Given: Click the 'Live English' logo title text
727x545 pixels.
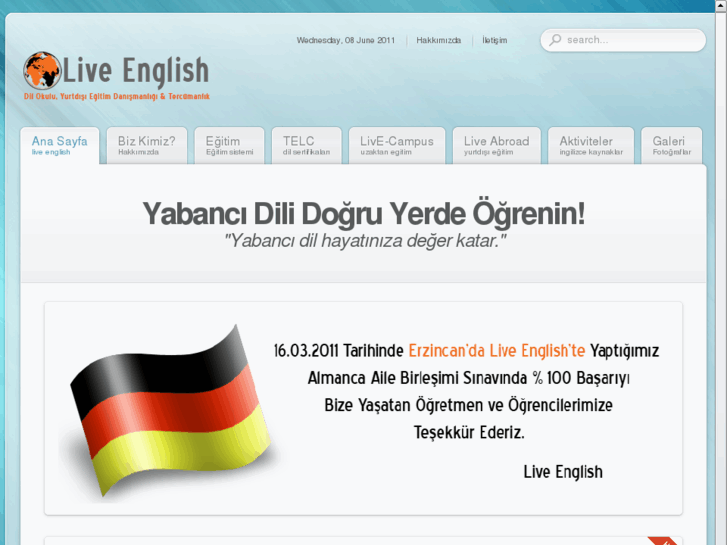Looking at the screenshot, I should [x=135, y=71].
